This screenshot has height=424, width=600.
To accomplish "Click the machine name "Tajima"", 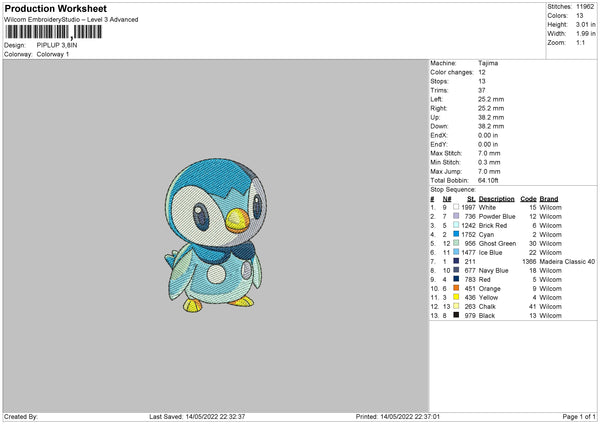I will [488, 63].
